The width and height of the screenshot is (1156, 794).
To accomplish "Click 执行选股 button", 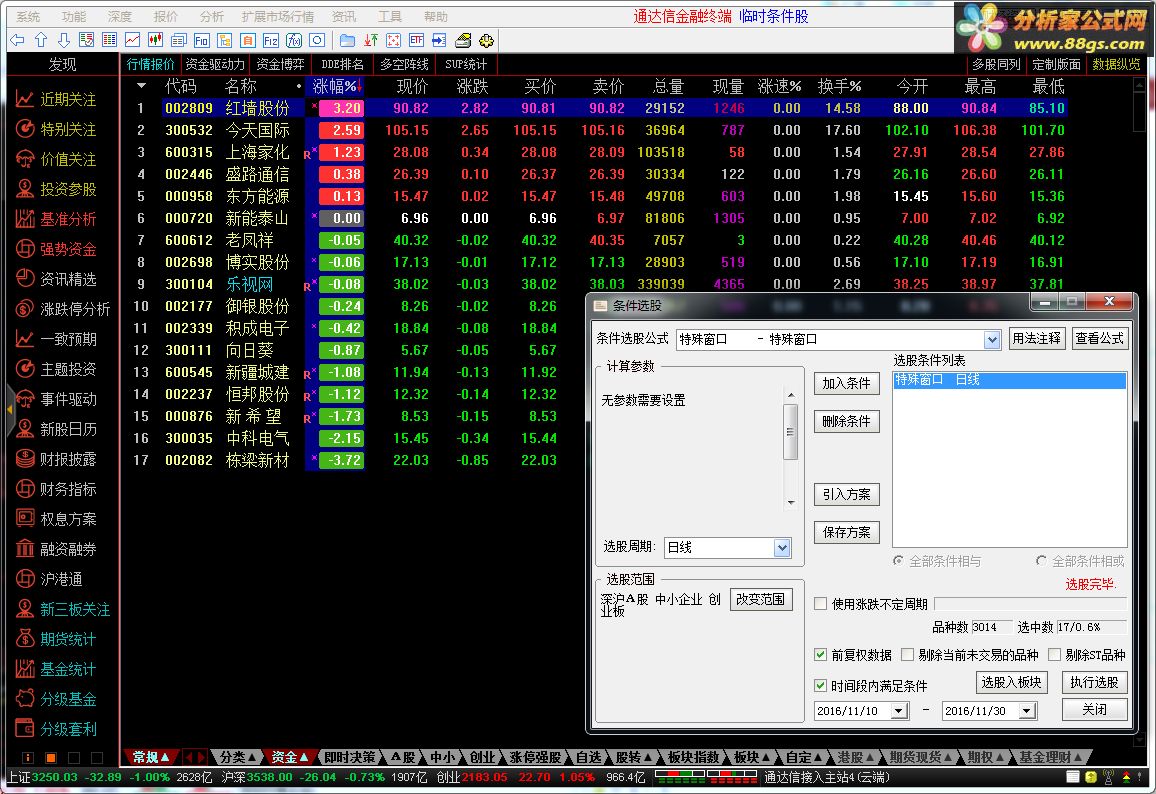I will coord(1094,683).
